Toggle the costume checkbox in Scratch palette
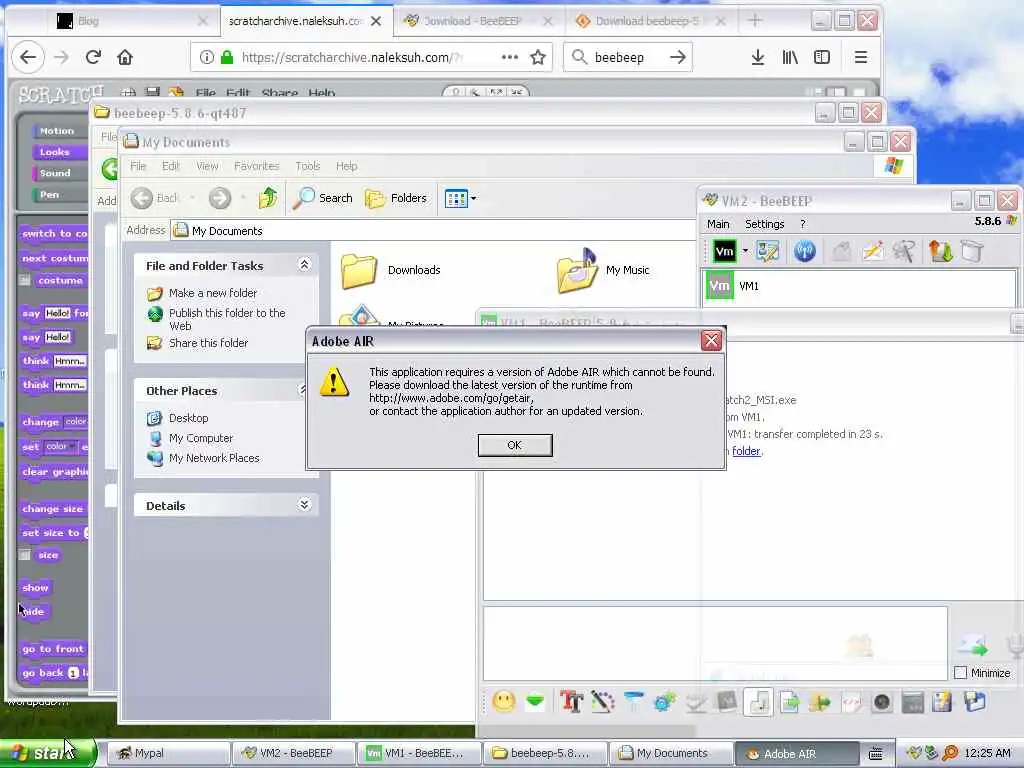 pyautogui.click(x=25, y=280)
